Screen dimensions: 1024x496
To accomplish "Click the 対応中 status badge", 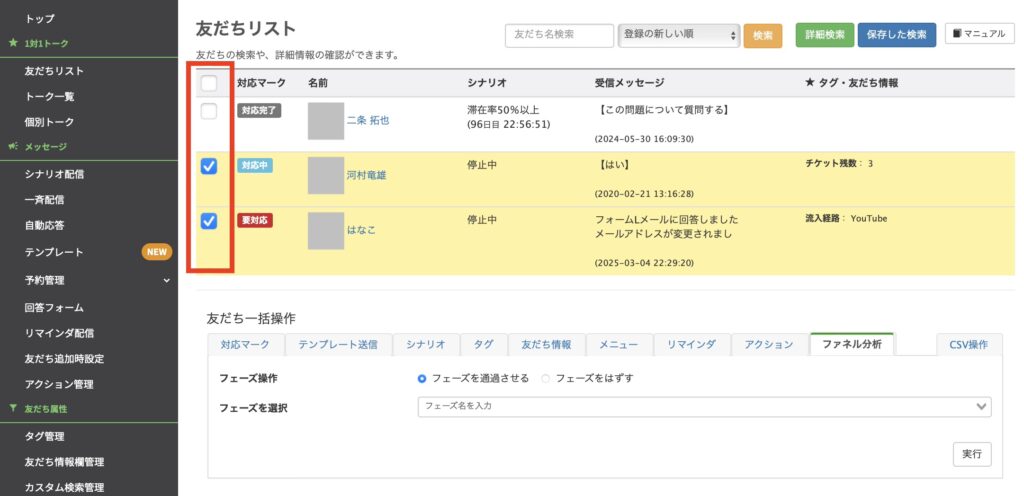I will click(254, 166).
